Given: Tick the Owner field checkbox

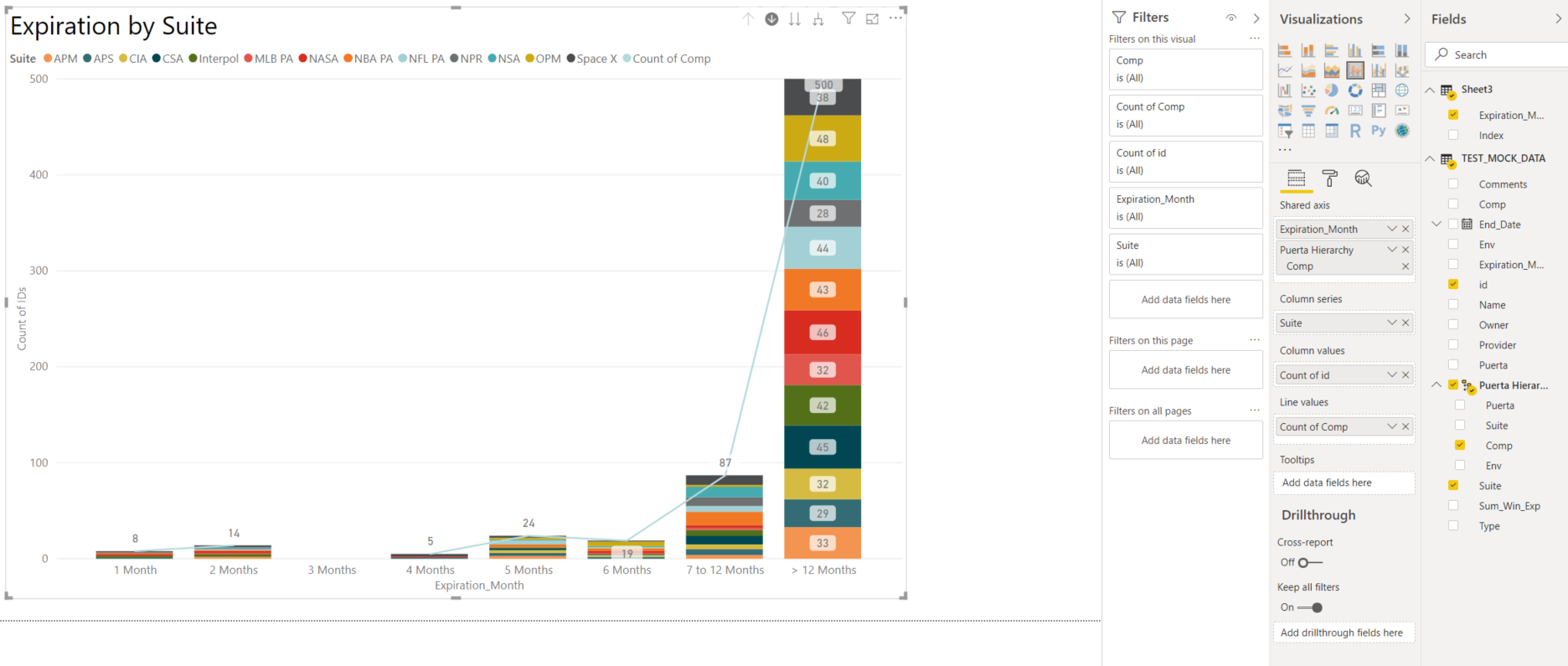Looking at the screenshot, I should click(x=1453, y=325).
